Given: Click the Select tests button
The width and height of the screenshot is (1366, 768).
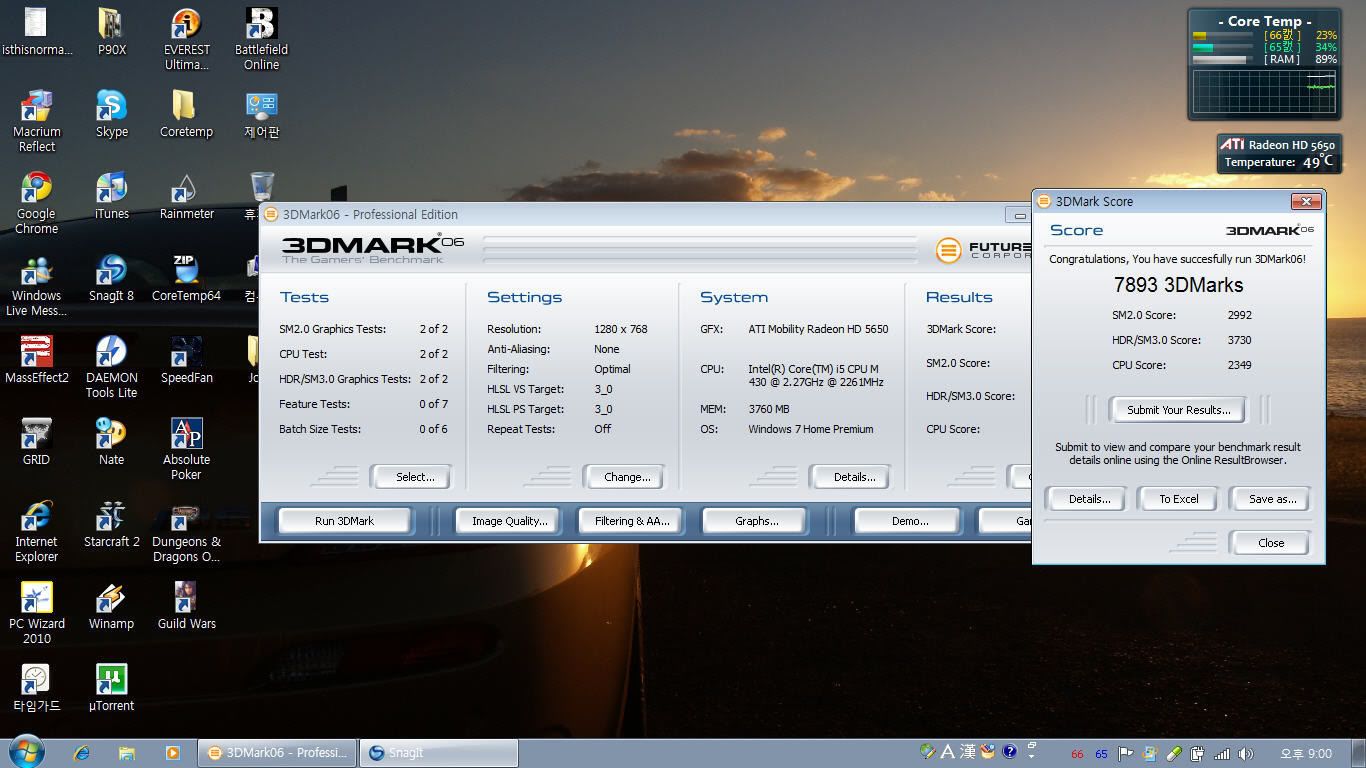Looking at the screenshot, I should tap(414, 477).
